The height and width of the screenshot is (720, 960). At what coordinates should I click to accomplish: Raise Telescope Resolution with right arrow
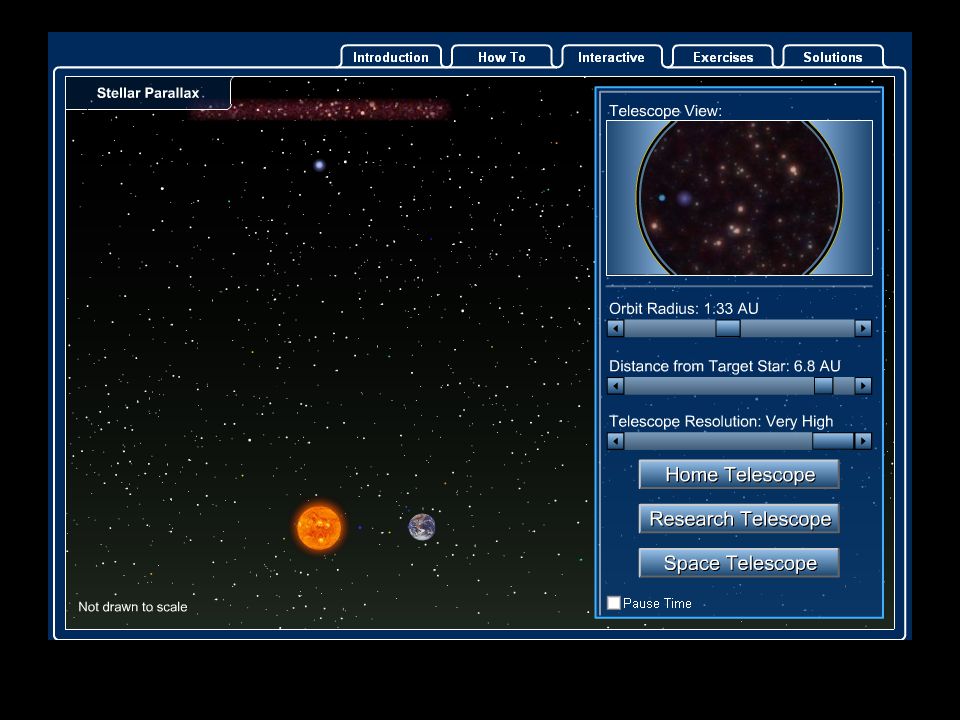coord(863,441)
